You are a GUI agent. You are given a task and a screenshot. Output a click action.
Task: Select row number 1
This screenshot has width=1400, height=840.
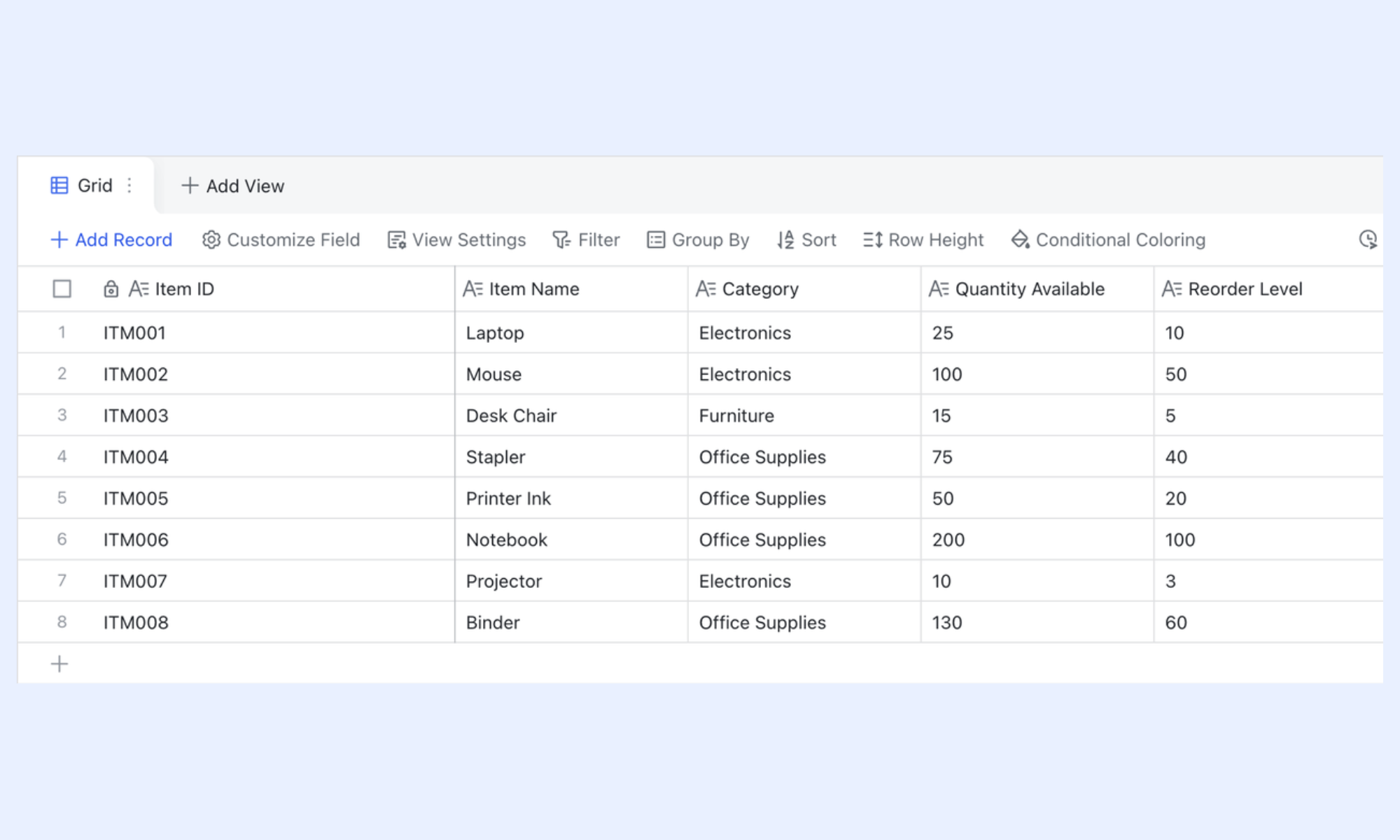pos(62,332)
